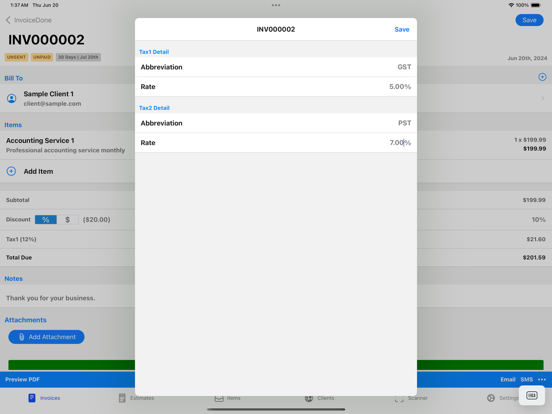Switch to the Scanner tab
This screenshot has width=552, height=414.
coord(411,398)
